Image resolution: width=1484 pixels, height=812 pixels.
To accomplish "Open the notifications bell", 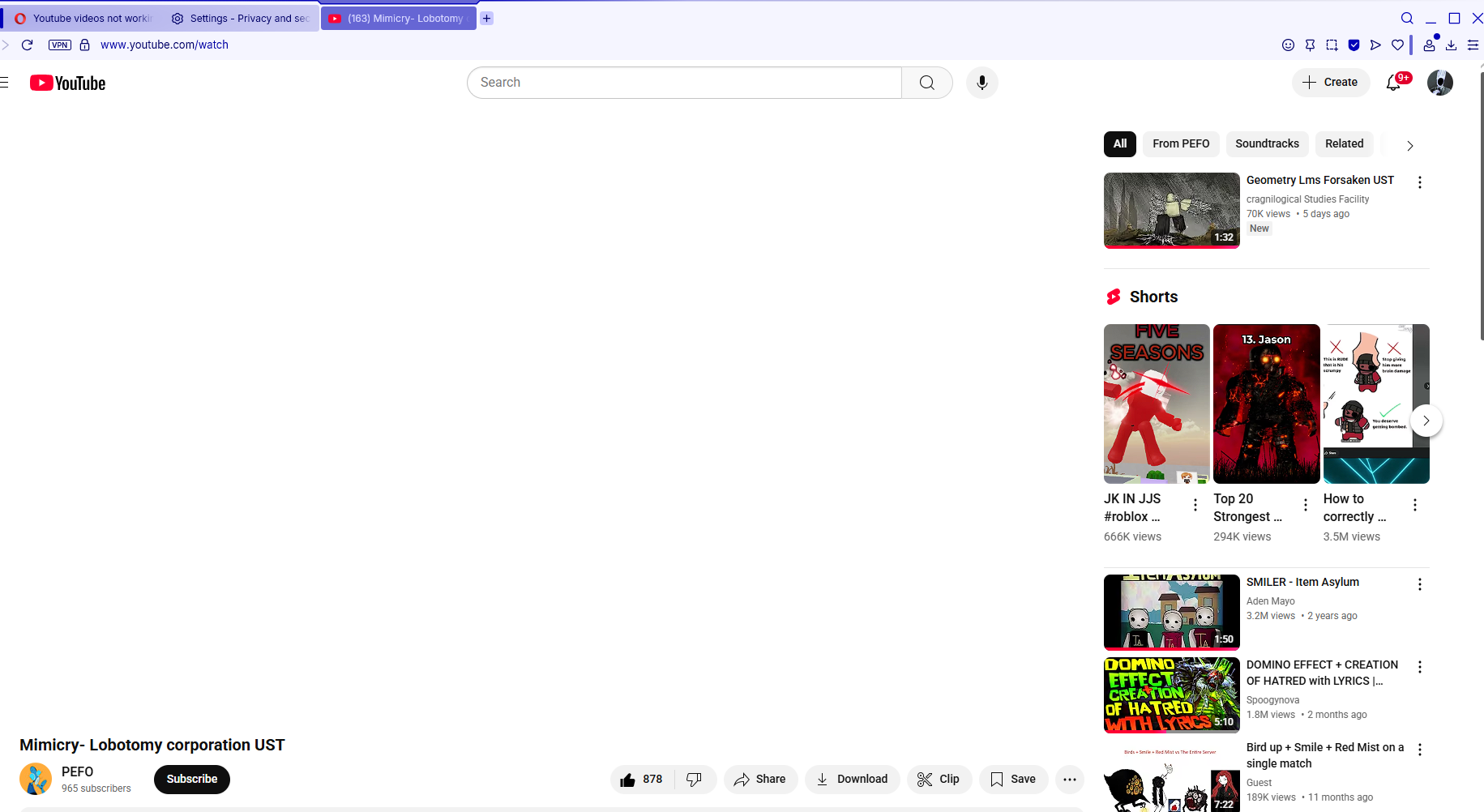I will (1394, 83).
